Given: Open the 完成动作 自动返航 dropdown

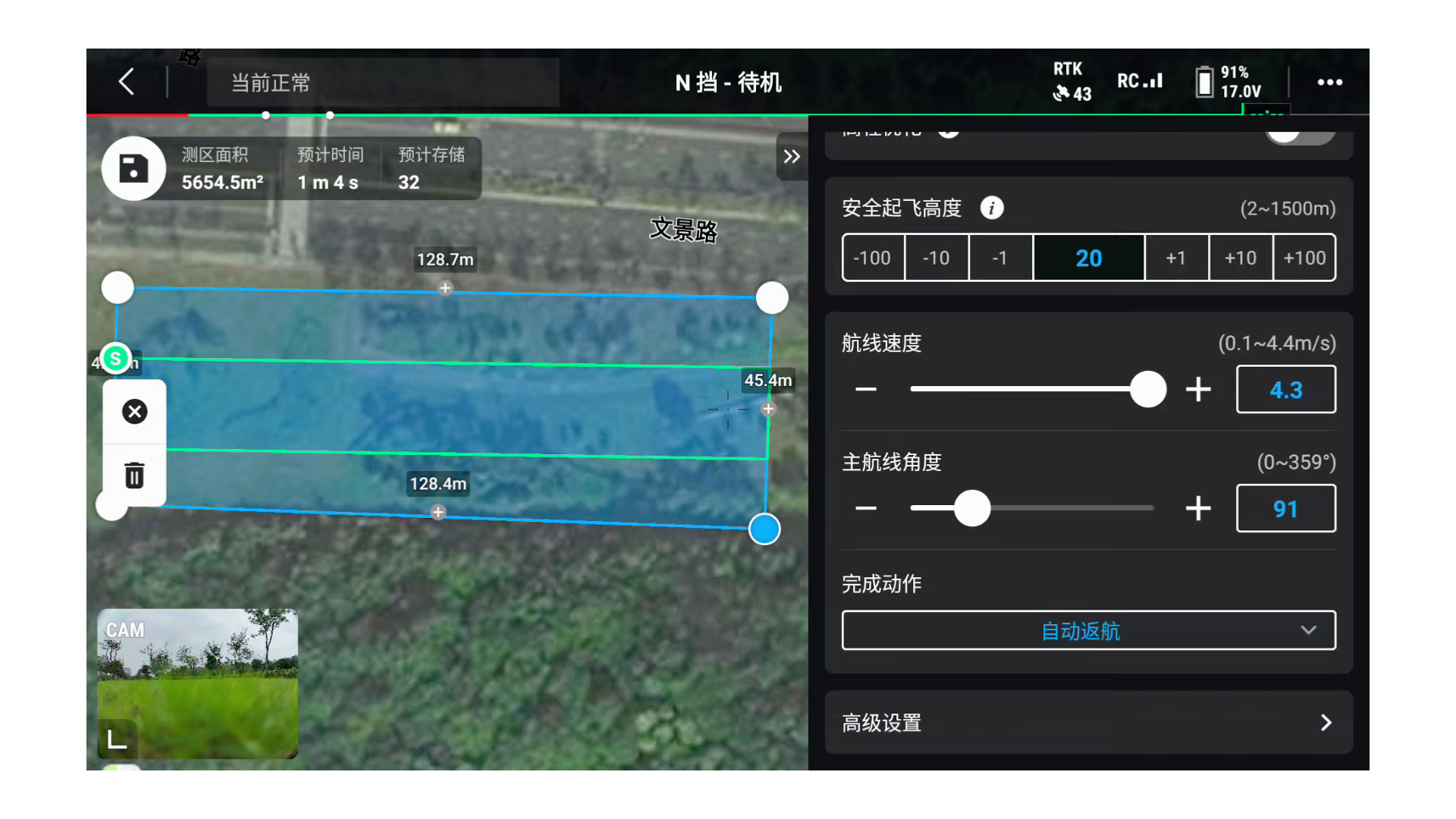Looking at the screenshot, I should [x=1088, y=630].
